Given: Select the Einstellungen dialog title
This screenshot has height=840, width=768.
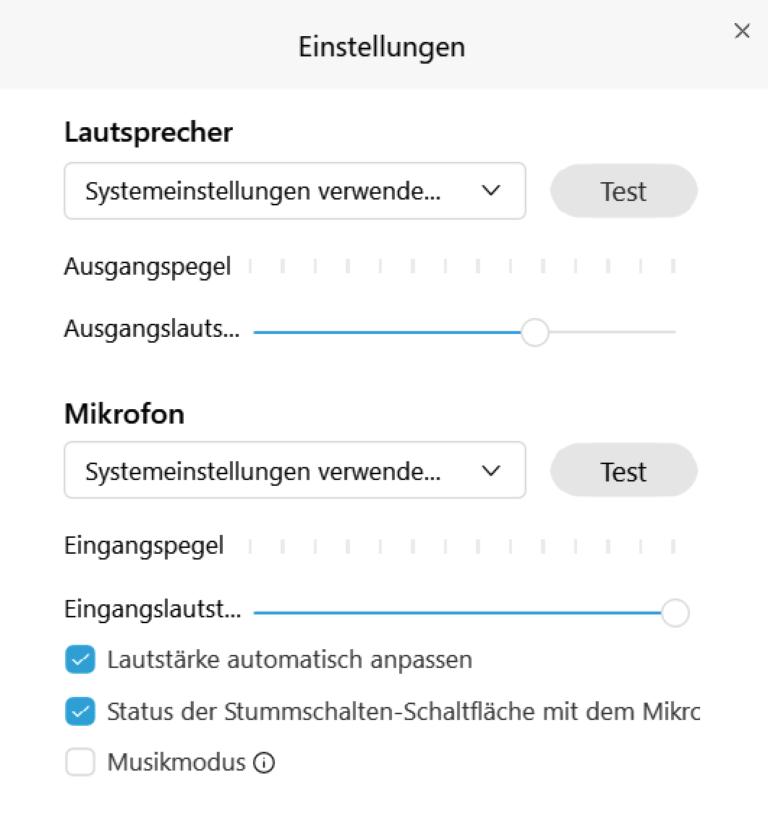Looking at the screenshot, I should (x=381, y=46).
